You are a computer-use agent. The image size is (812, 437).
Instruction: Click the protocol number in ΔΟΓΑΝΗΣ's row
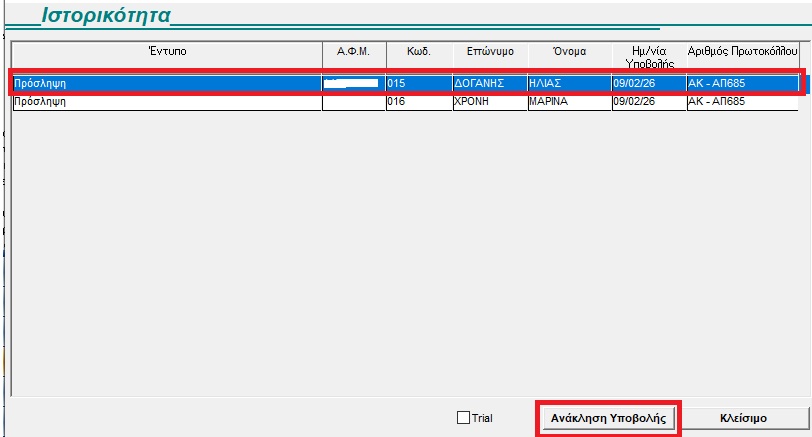744,84
